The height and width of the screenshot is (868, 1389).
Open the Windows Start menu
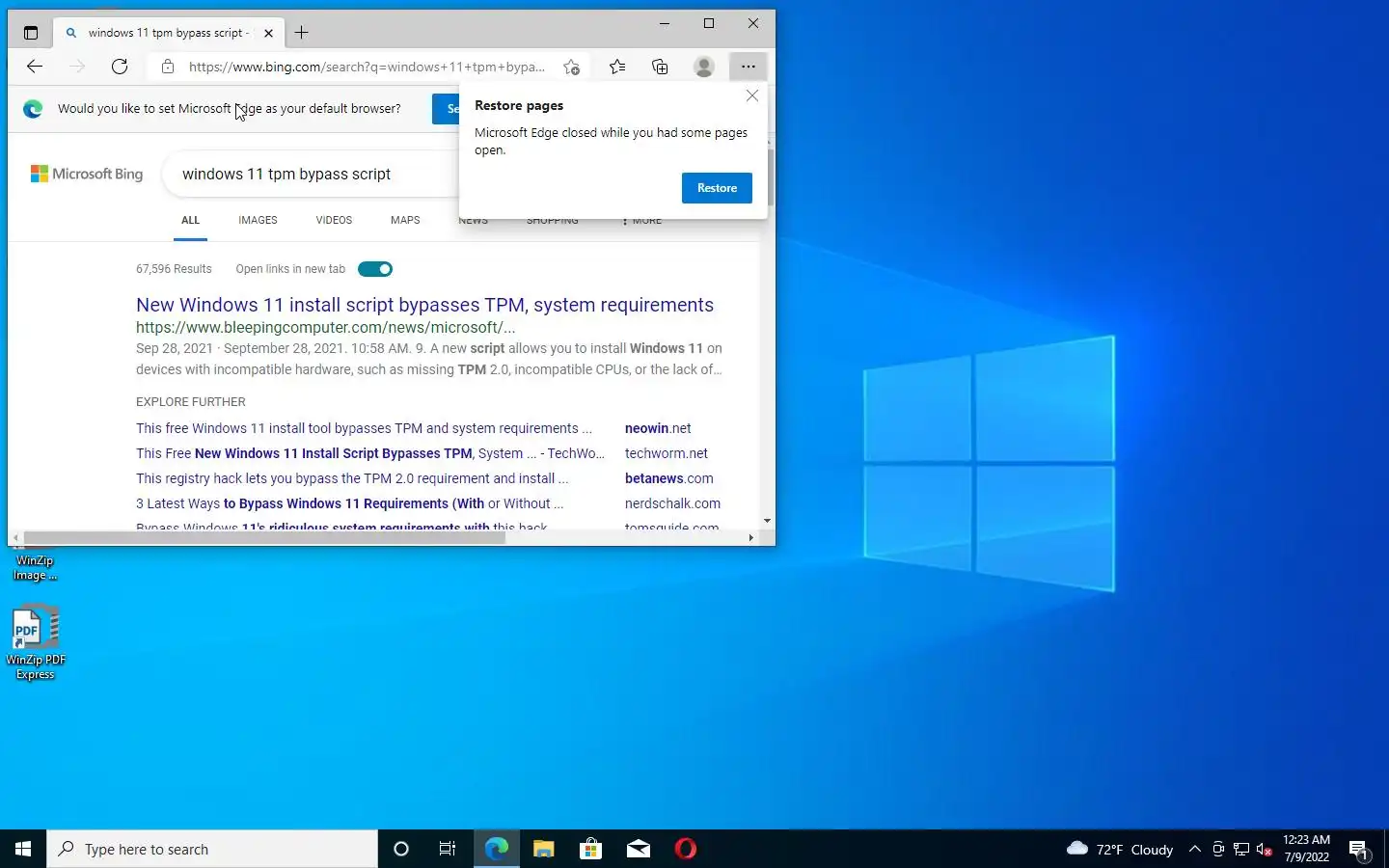tap(23, 849)
